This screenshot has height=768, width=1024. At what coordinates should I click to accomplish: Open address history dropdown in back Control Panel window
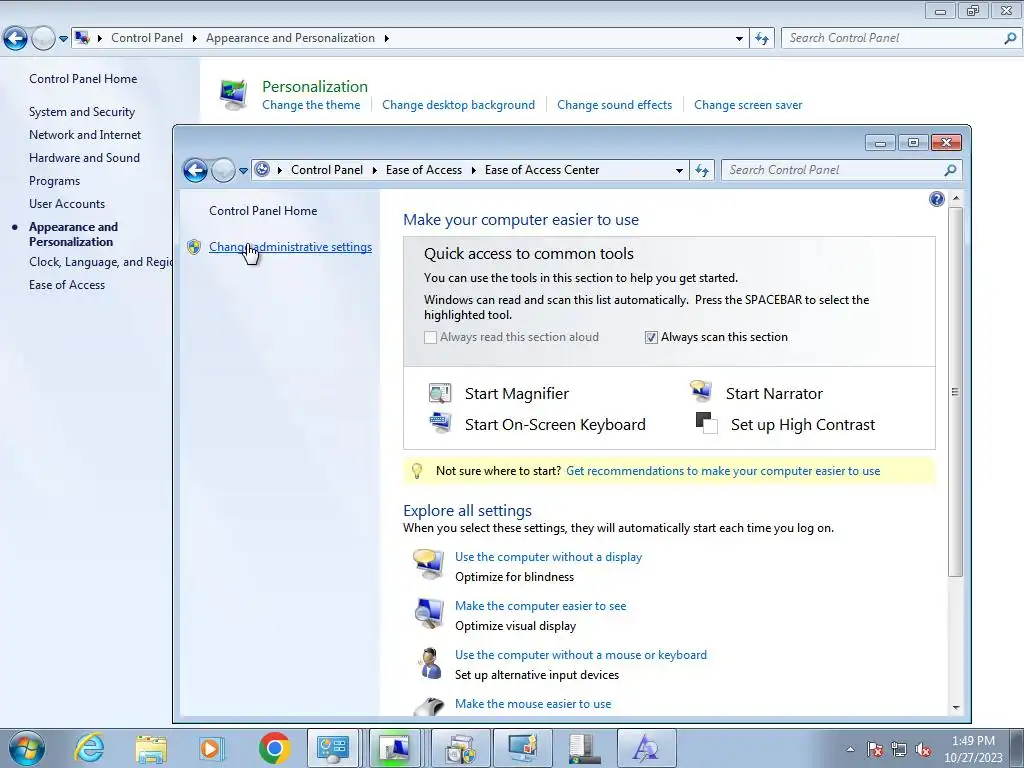pyautogui.click(x=739, y=39)
